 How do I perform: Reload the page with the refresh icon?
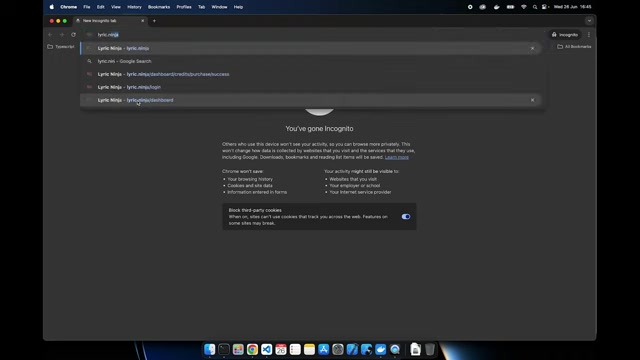pos(73,35)
